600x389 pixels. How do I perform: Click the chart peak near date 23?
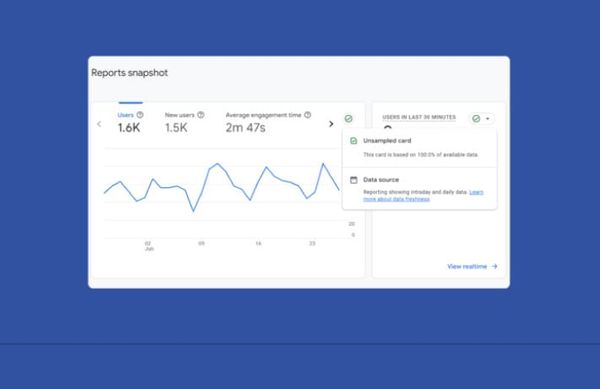coord(323,164)
